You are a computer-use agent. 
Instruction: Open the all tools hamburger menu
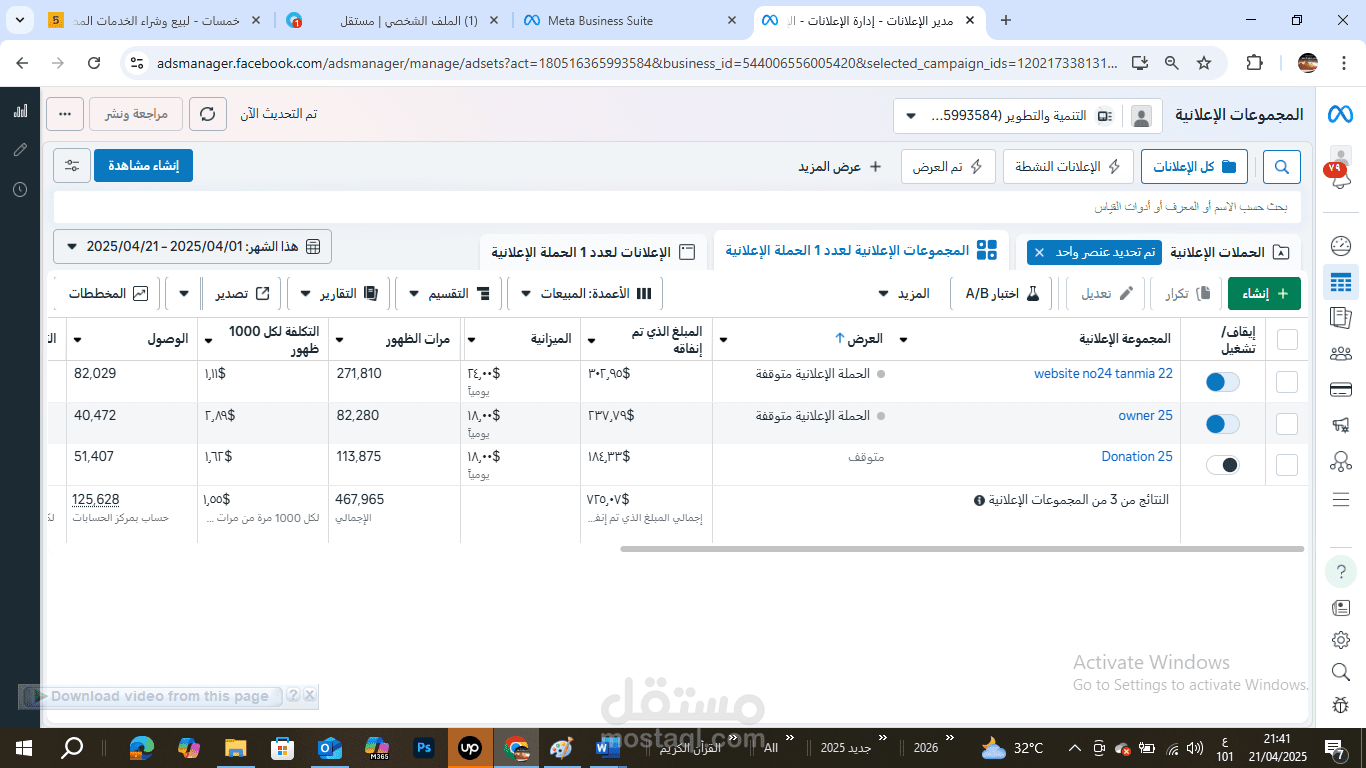point(1341,499)
